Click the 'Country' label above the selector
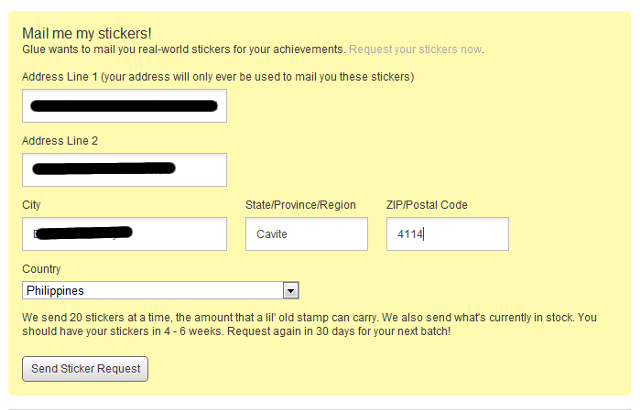Viewport: 640px width, 410px height. click(x=42, y=269)
